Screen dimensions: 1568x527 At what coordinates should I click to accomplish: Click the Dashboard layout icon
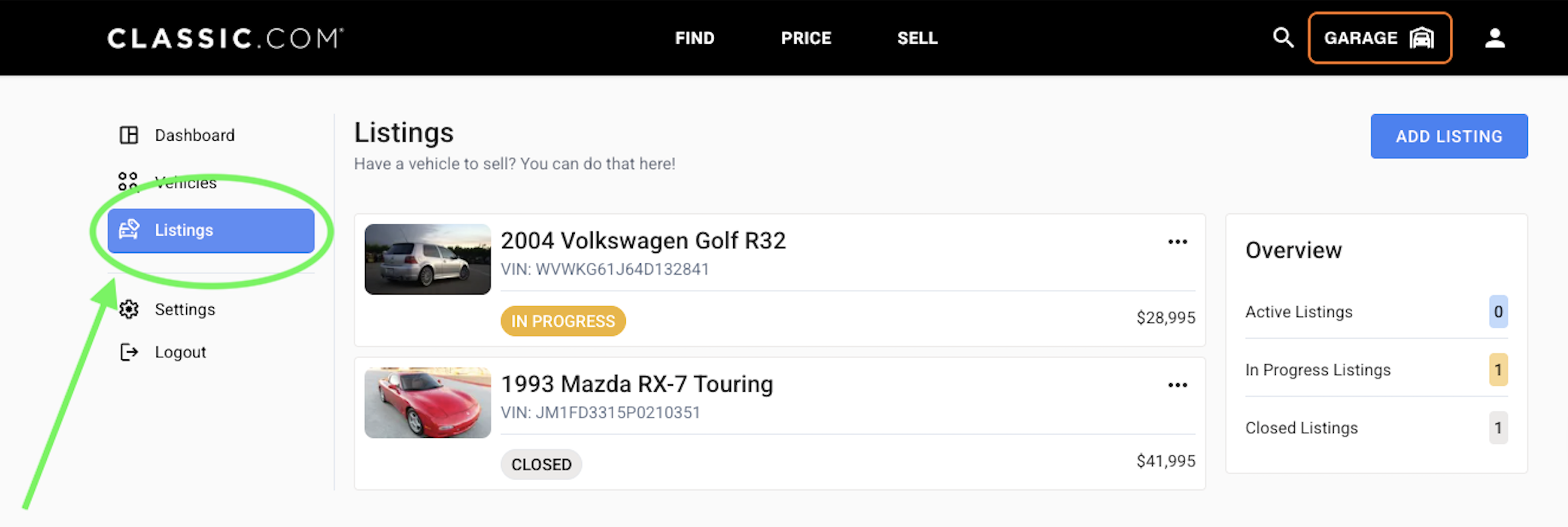pyautogui.click(x=129, y=135)
